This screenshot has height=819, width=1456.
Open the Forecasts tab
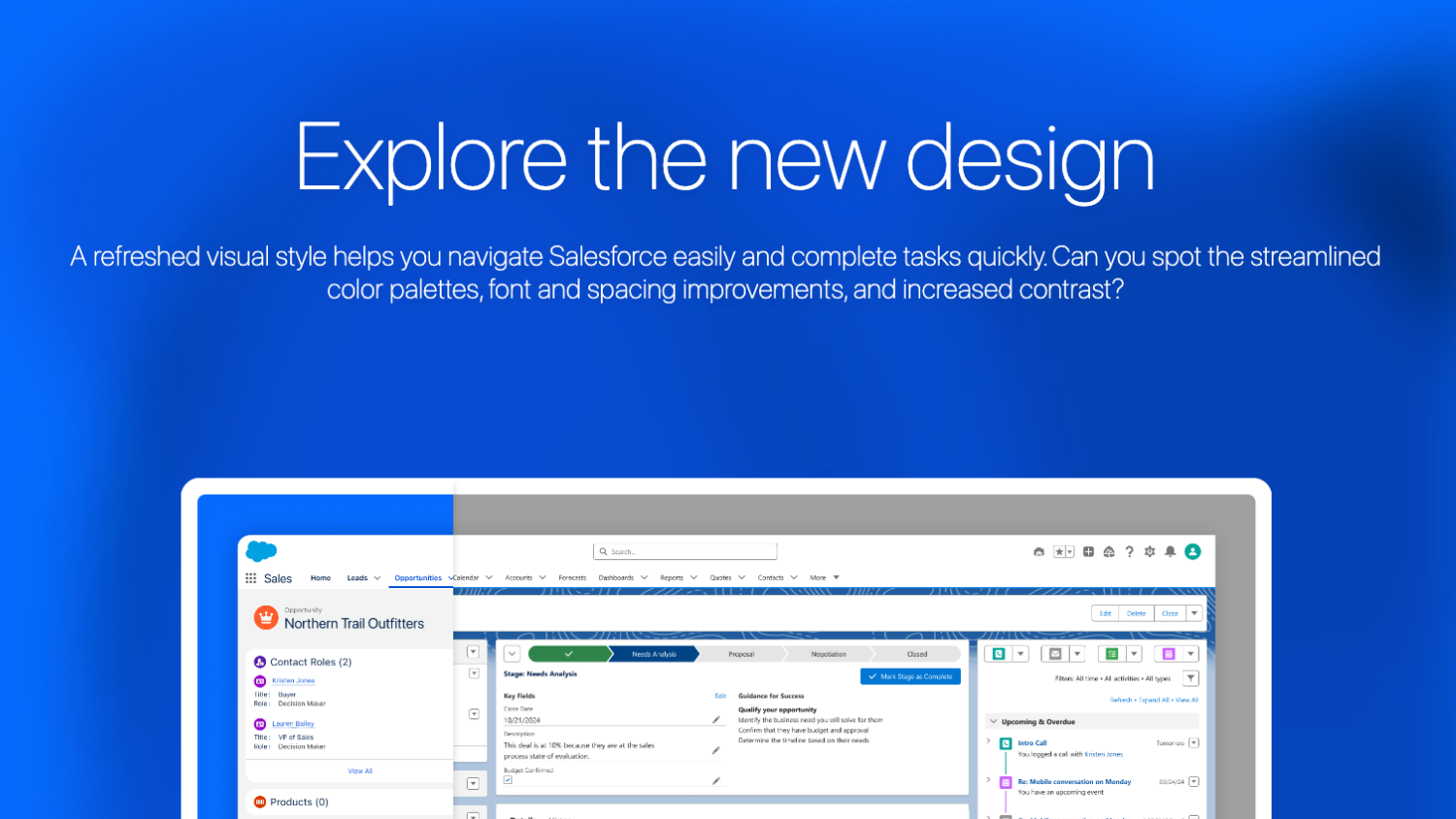pos(572,577)
